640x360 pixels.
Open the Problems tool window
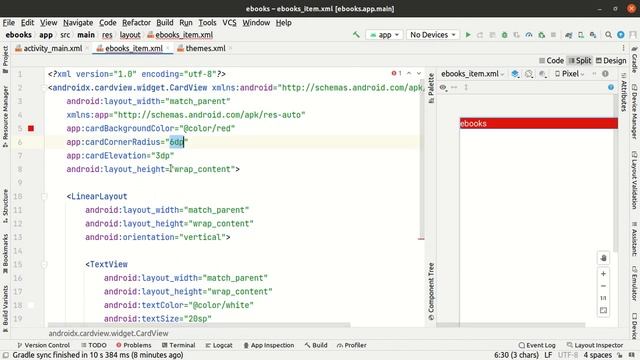coord(133,345)
